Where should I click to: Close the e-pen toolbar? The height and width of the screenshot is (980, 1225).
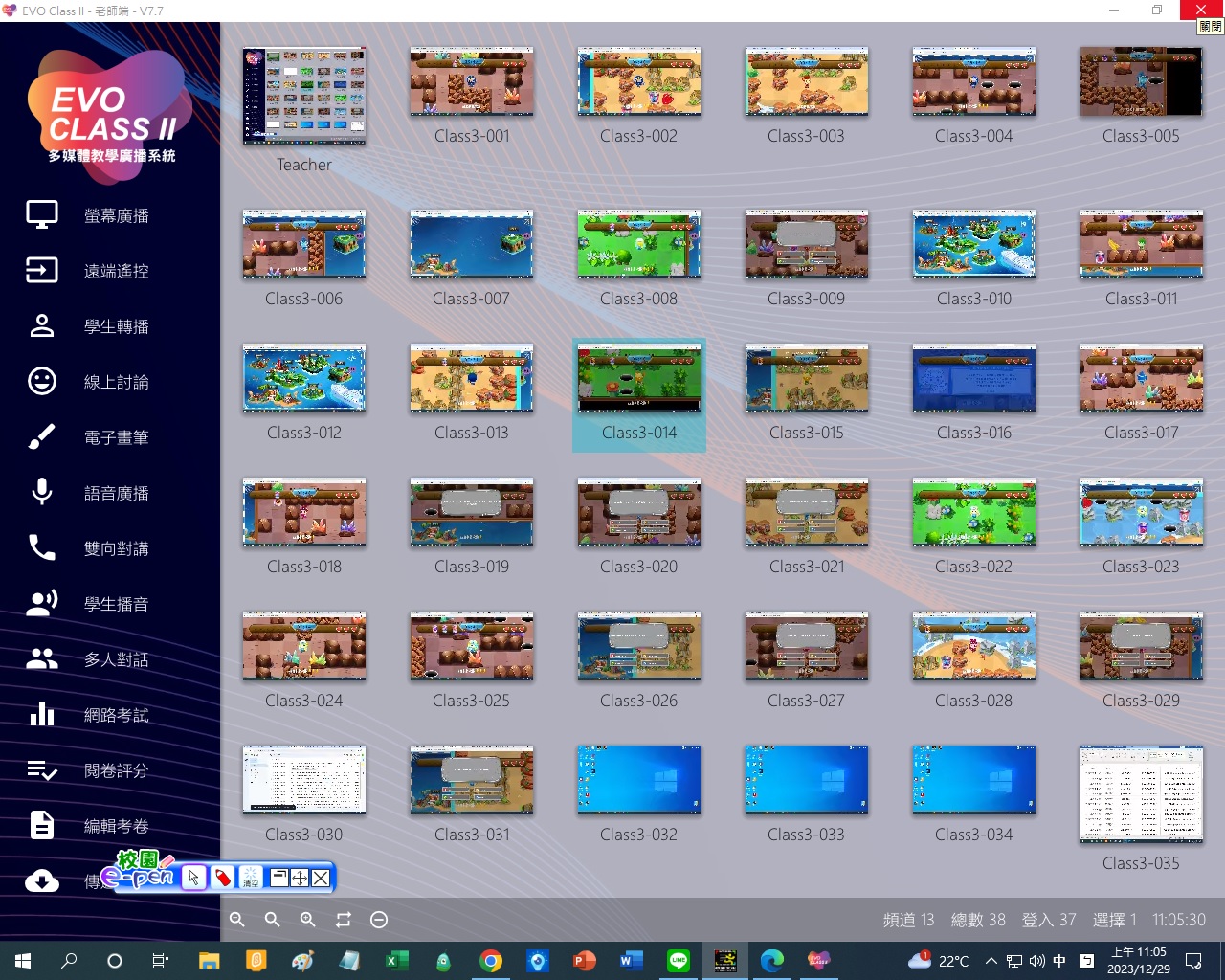pos(321,878)
